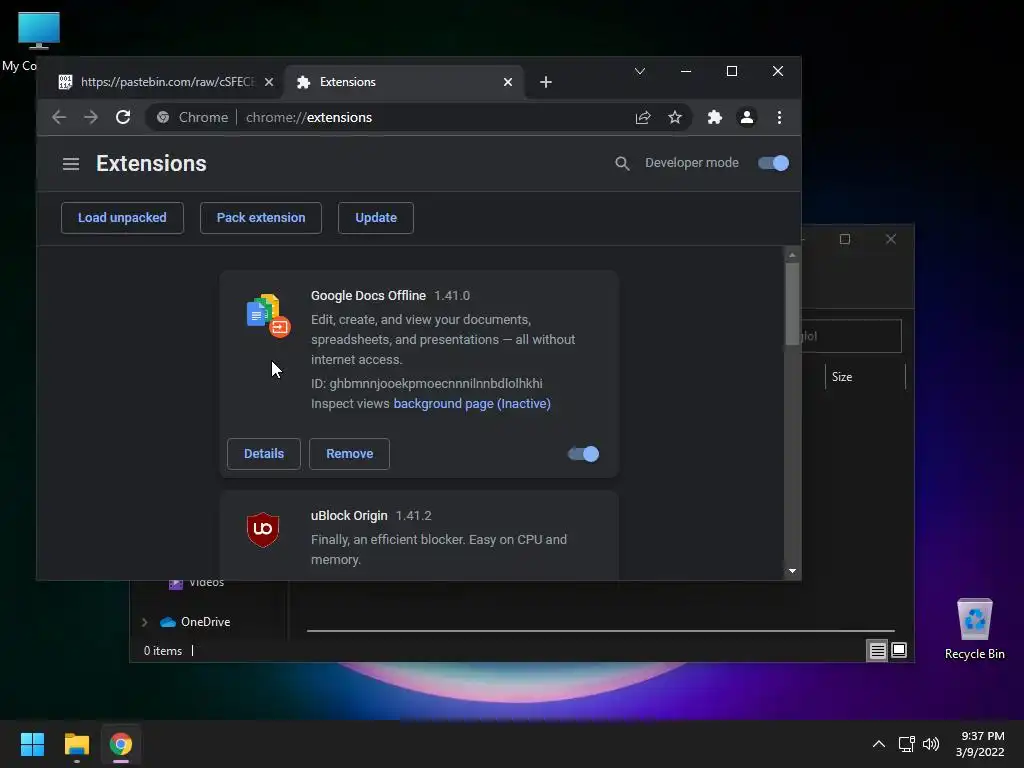Go back in Chrome
The width and height of the screenshot is (1024, 768).
[59, 118]
